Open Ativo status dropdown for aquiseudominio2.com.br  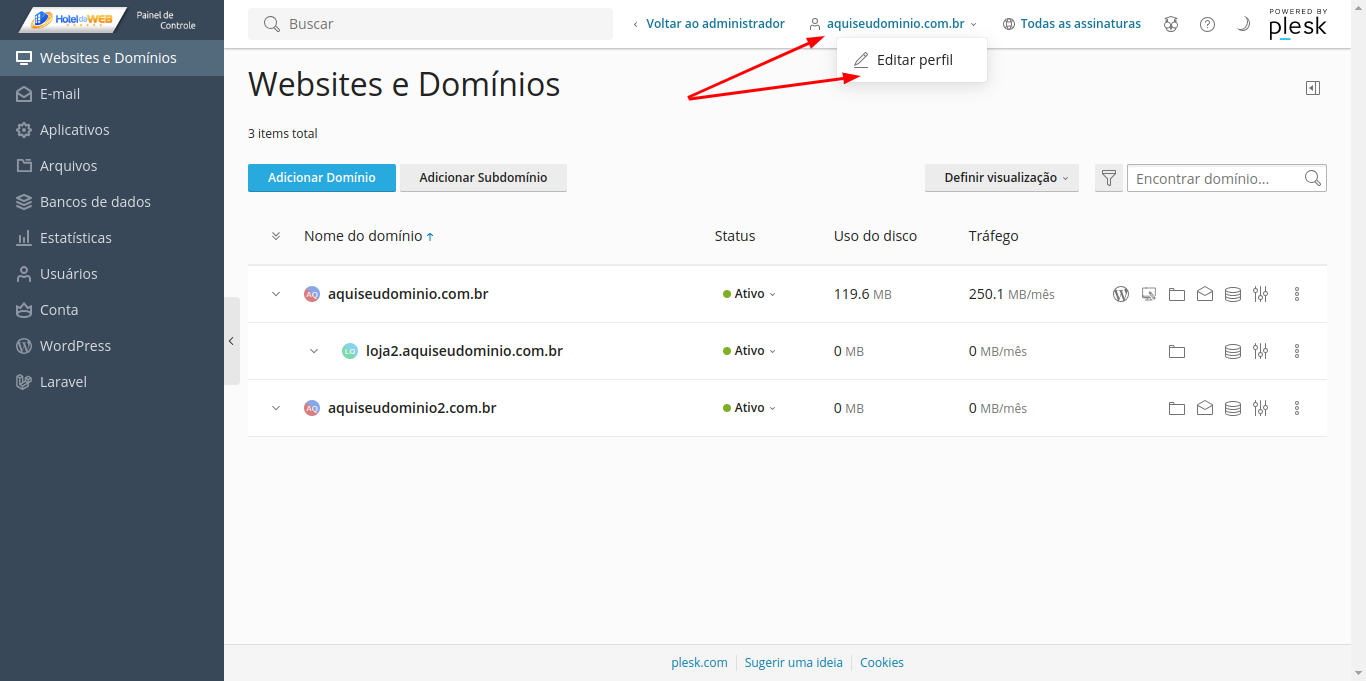point(749,408)
